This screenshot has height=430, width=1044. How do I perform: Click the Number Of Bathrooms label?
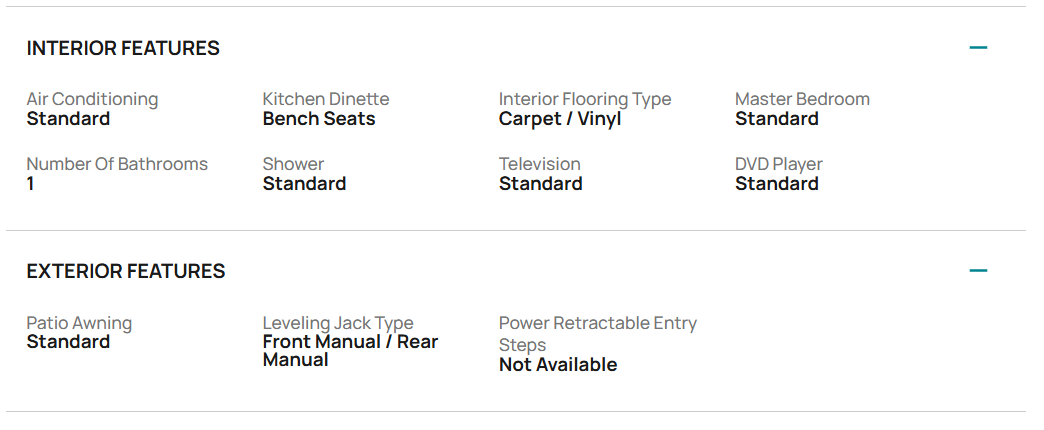click(x=117, y=164)
